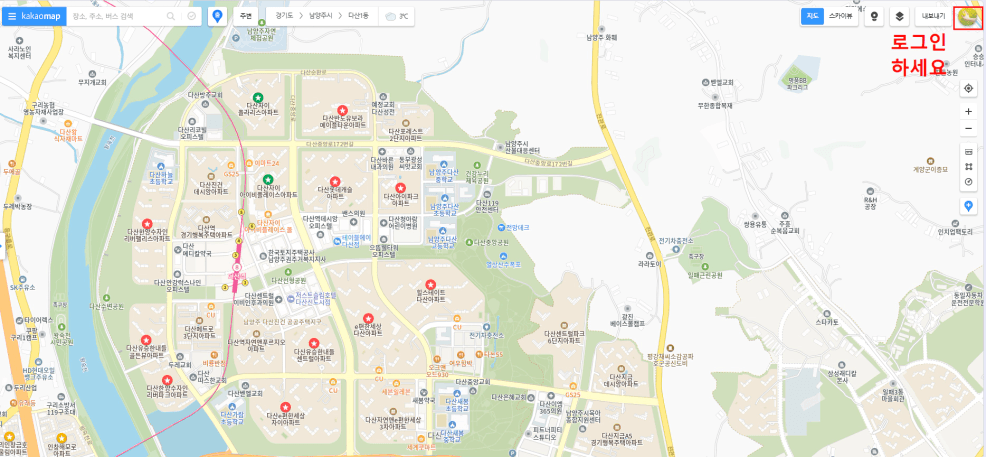Click the 베스의원 clinic label
986x457 pixels.
coord(354,214)
